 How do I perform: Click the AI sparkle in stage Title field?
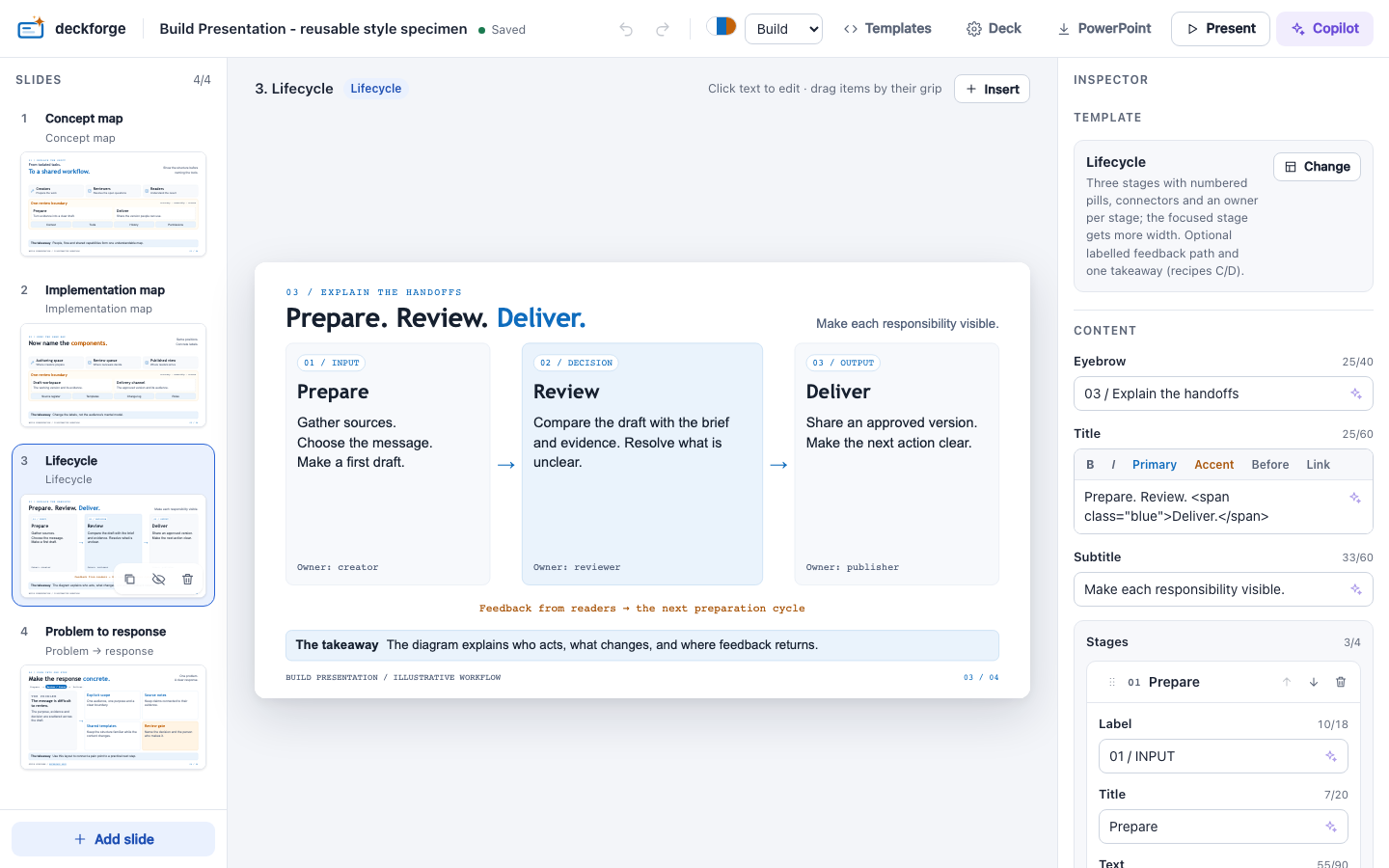tap(1330, 827)
